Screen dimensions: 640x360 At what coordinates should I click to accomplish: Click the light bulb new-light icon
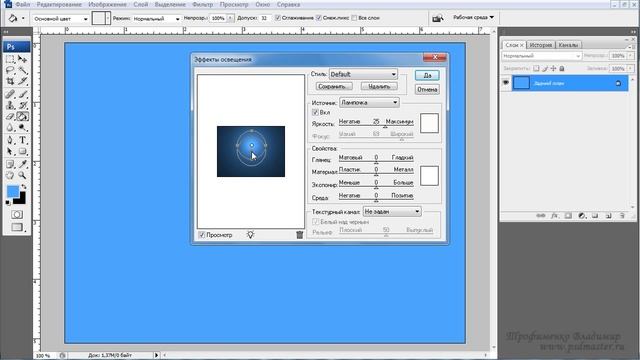[250, 235]
